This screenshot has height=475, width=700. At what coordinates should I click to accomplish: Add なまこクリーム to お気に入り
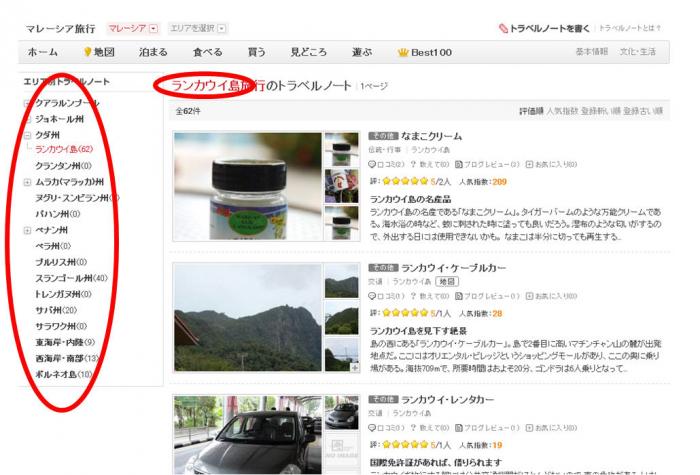coord(551,165)
